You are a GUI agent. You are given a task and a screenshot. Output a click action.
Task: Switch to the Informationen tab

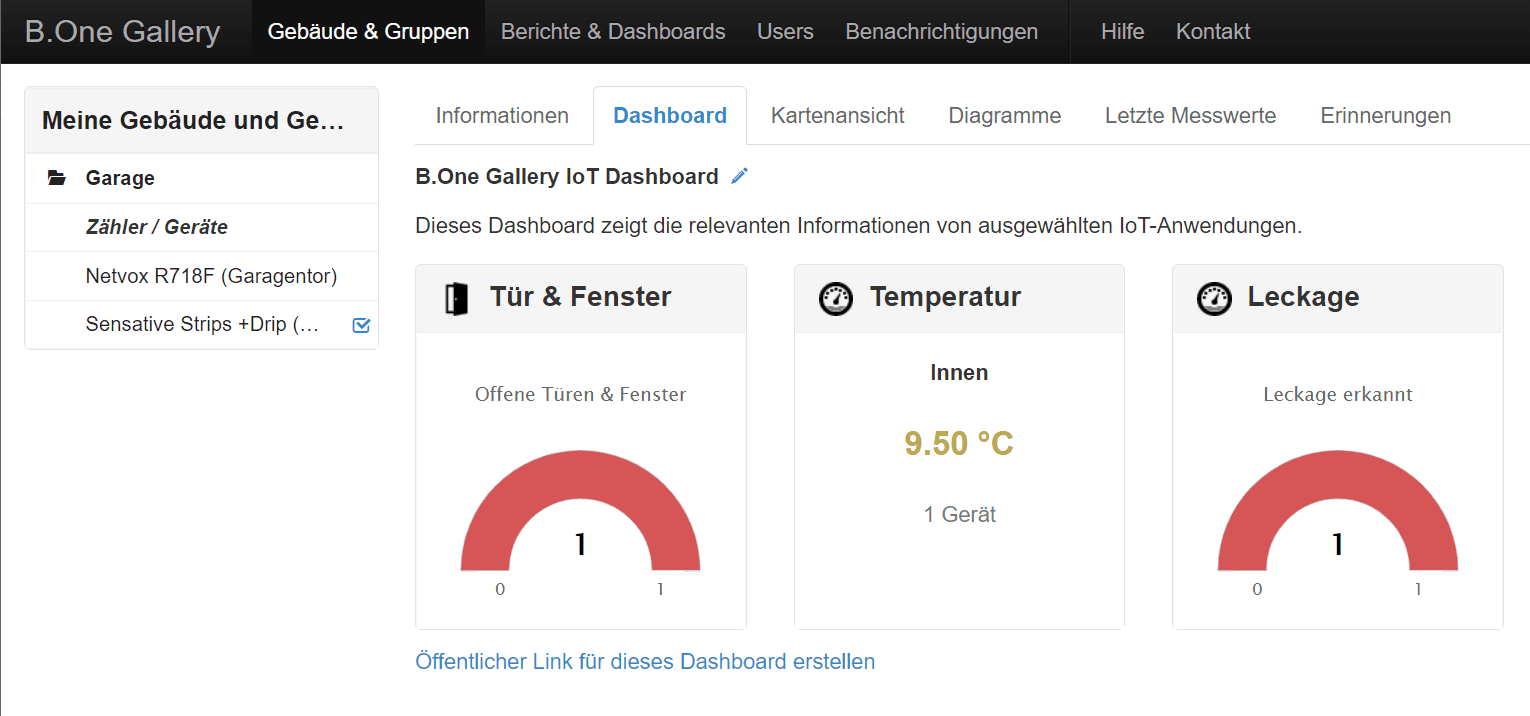(502, 116)
